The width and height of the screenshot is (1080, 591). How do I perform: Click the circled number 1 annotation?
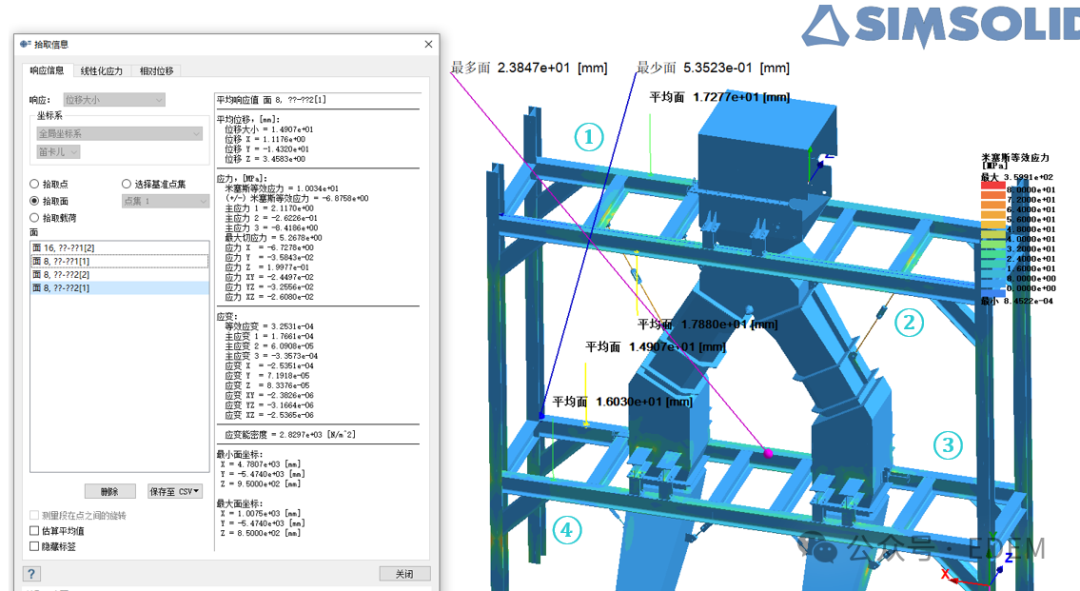coord(588,136)
